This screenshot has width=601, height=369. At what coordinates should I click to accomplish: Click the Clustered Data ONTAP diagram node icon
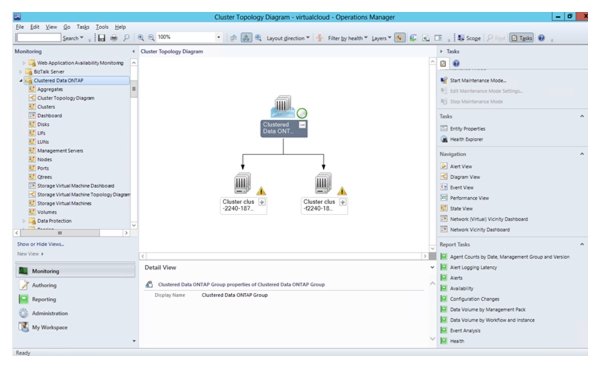point(283,106)
